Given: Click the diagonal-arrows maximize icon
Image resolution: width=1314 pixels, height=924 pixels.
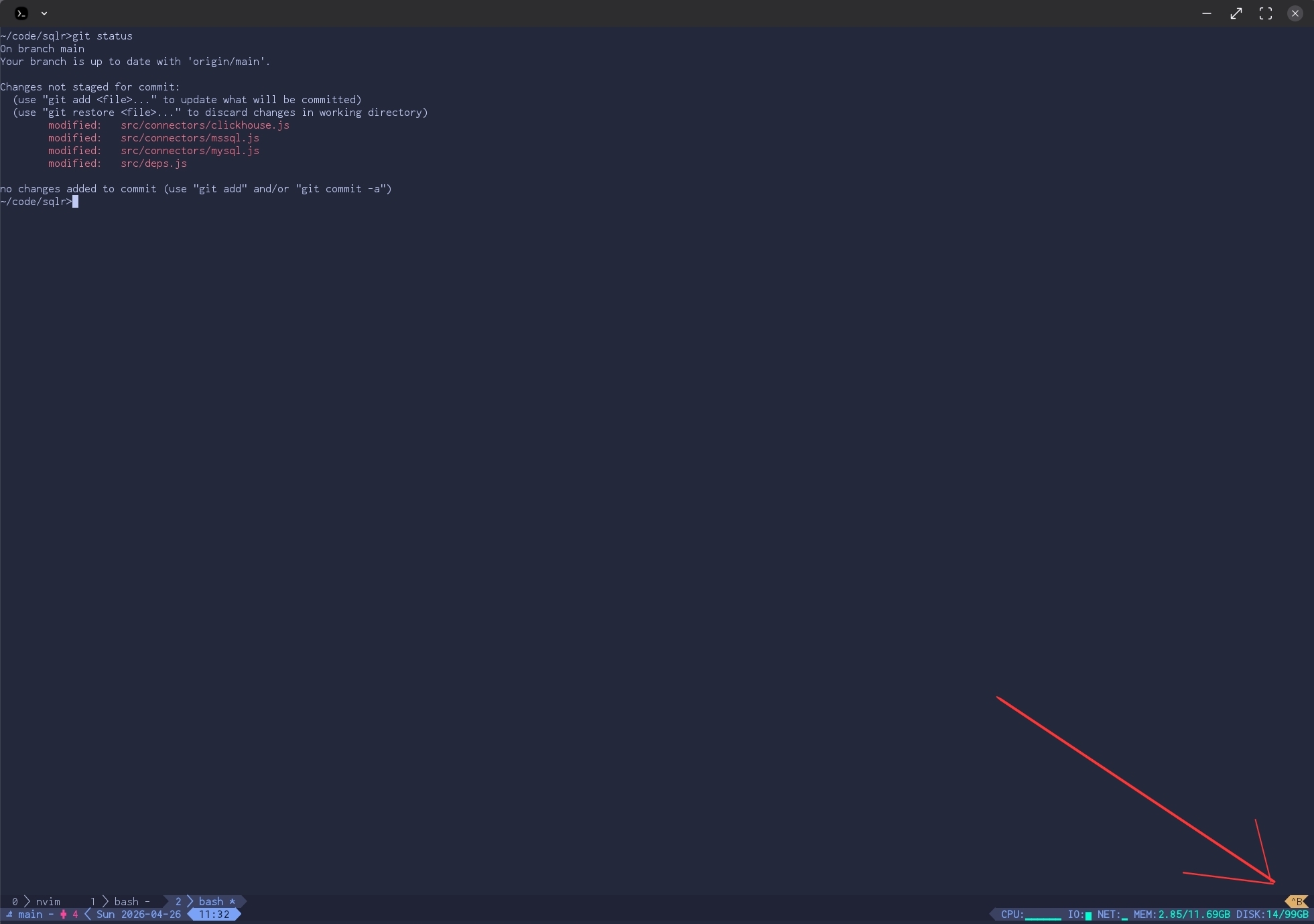Looking at the screenshot, I should [1236, 13].
